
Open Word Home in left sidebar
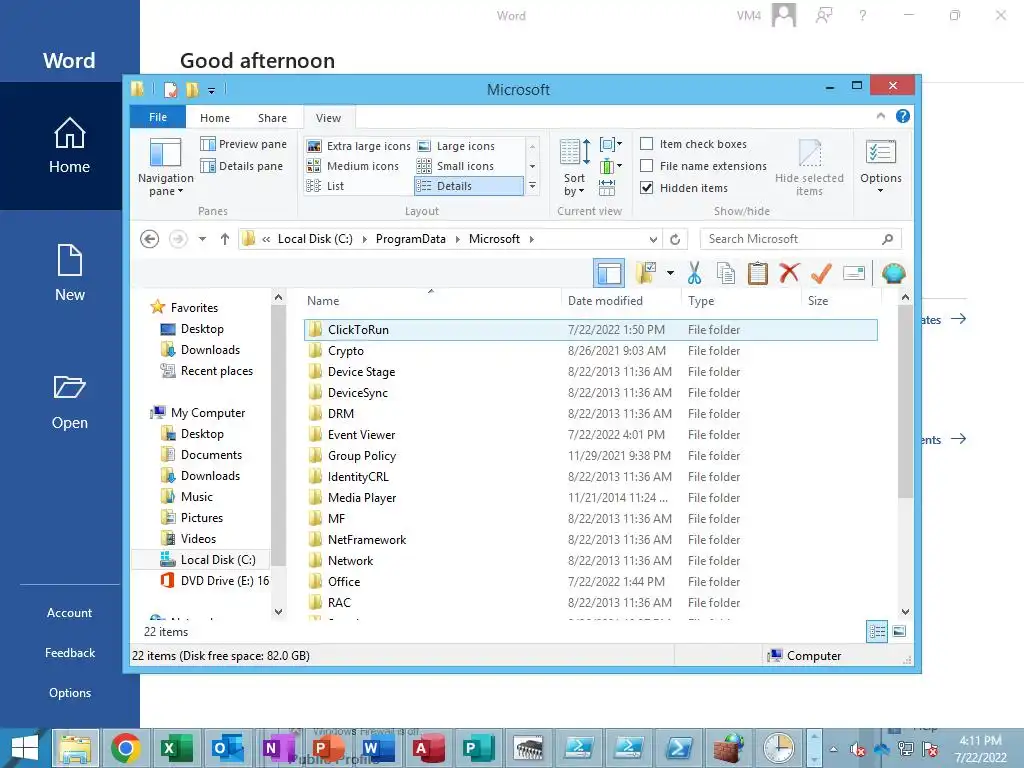click(69, 146)
